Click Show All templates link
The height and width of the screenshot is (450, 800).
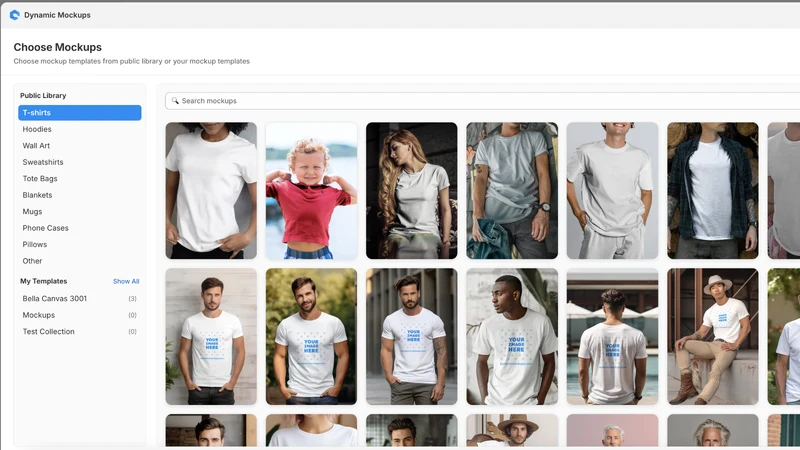126,281
